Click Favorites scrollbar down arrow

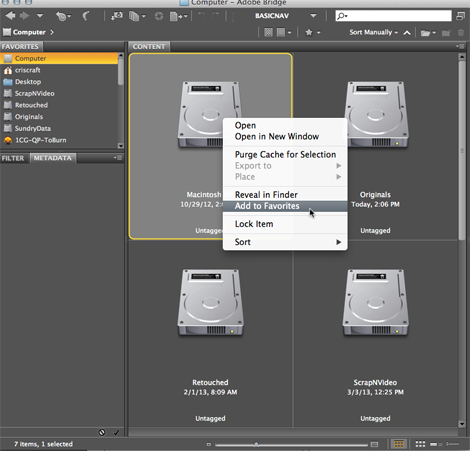[x=121, y=146]
